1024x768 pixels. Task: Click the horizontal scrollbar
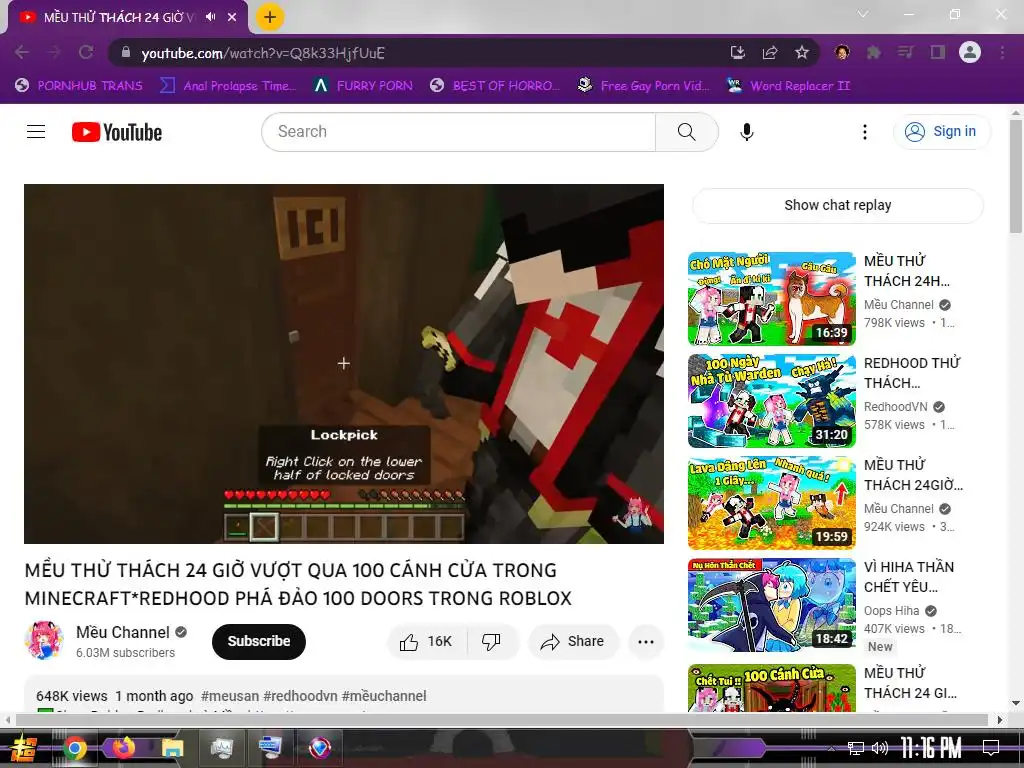coord(502,720)
